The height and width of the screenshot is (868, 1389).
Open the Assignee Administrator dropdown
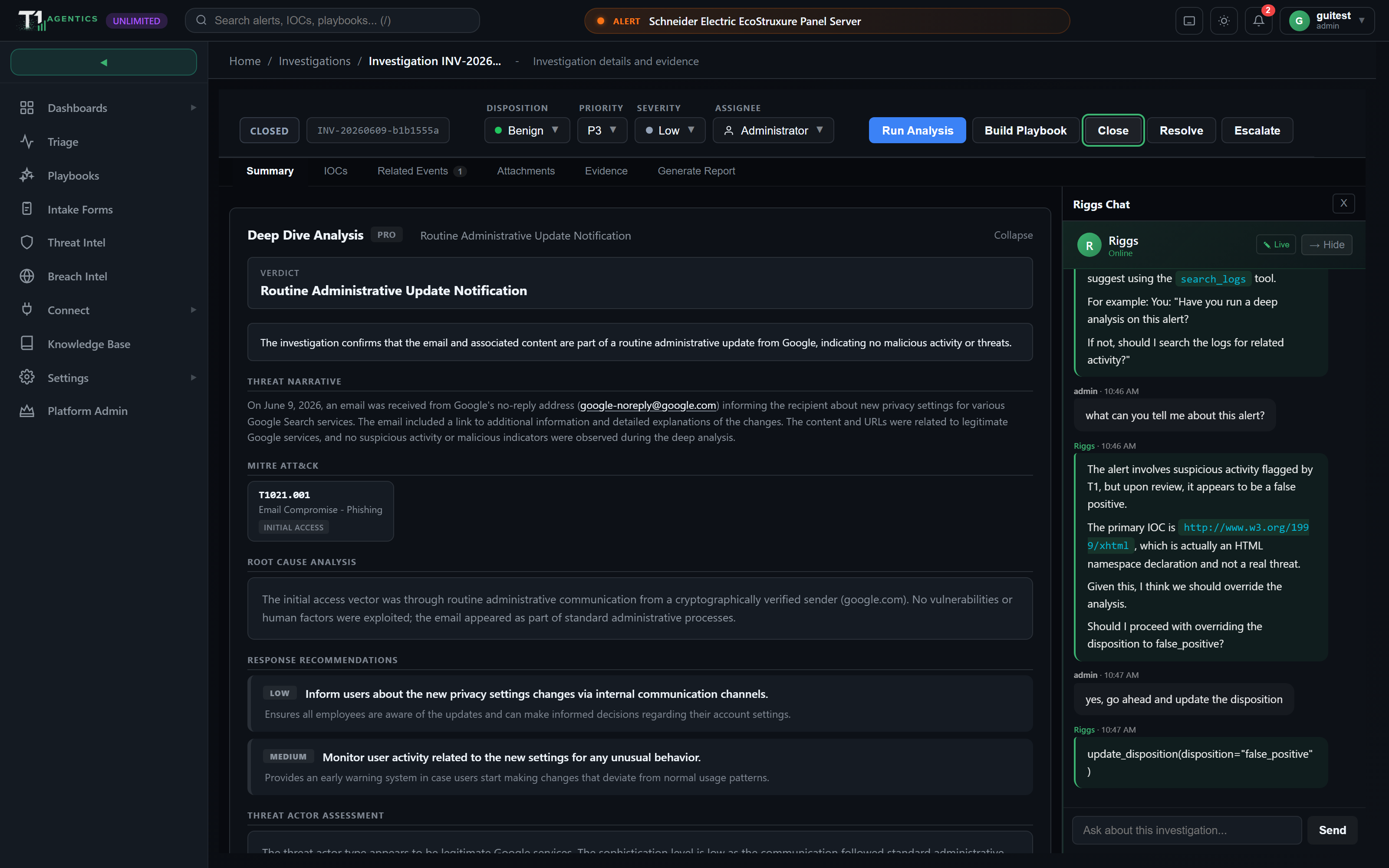pos(773,130)
